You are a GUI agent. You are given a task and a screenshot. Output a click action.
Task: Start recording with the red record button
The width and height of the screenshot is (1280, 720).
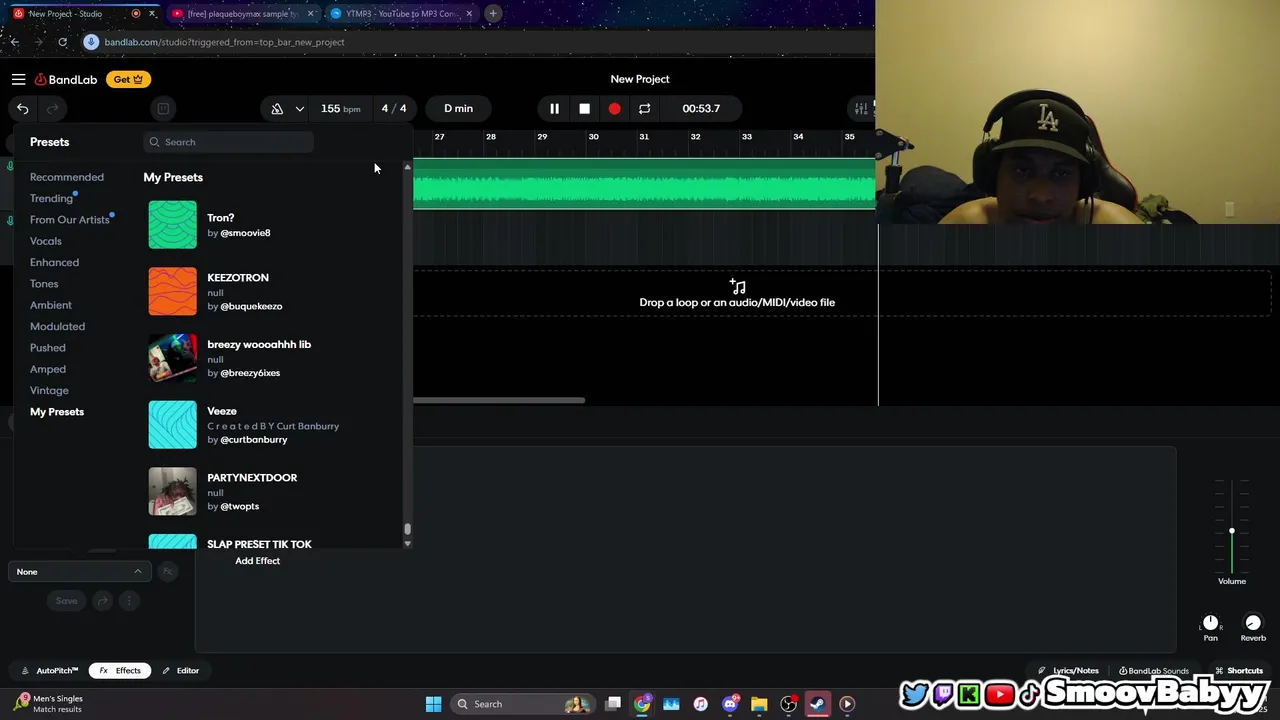click(614, 108)
